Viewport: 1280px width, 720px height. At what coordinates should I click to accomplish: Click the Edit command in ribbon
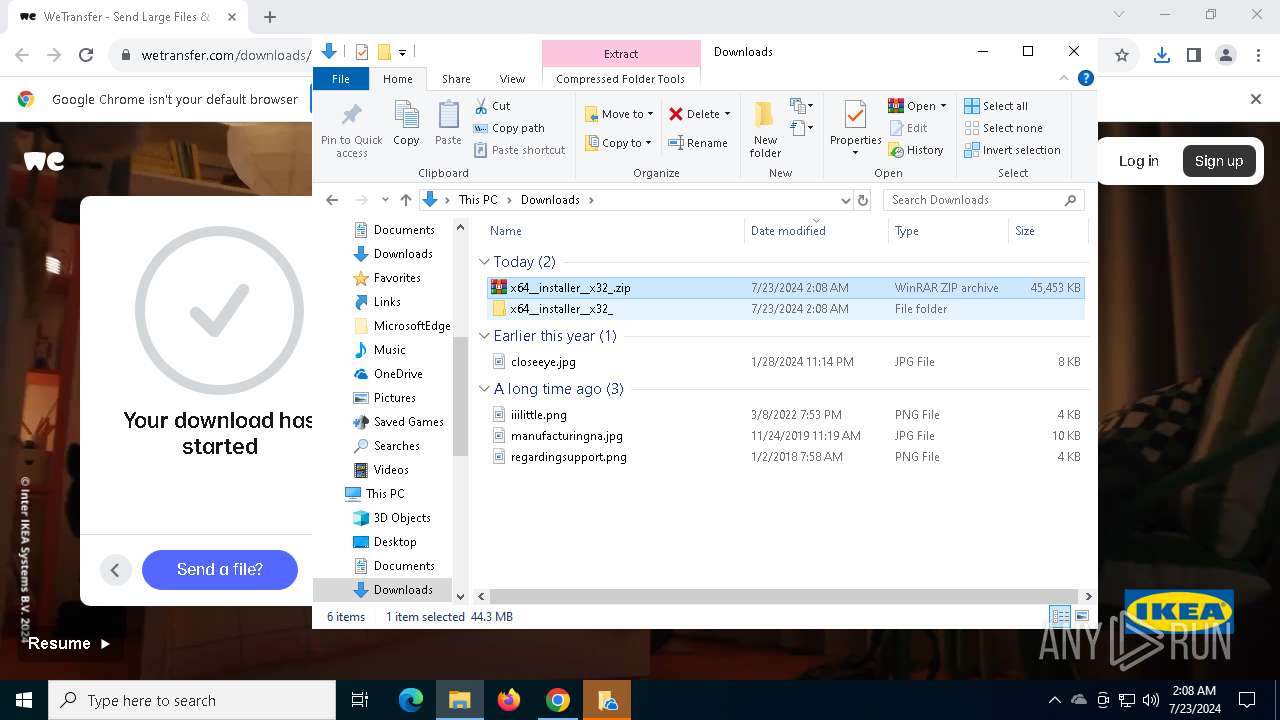coord(908,128)
